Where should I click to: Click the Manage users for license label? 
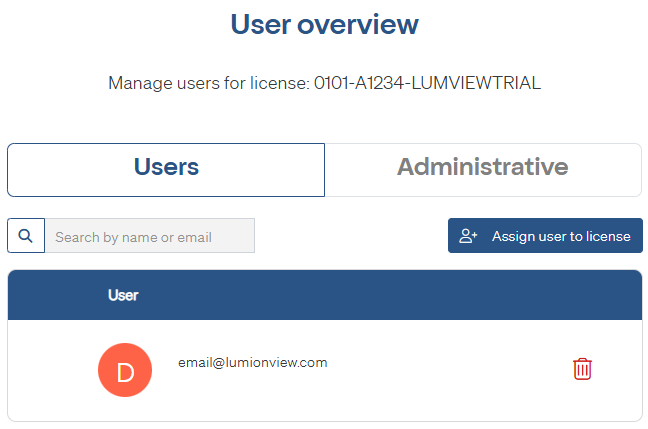pyautogui.click(x=208, y=83)
